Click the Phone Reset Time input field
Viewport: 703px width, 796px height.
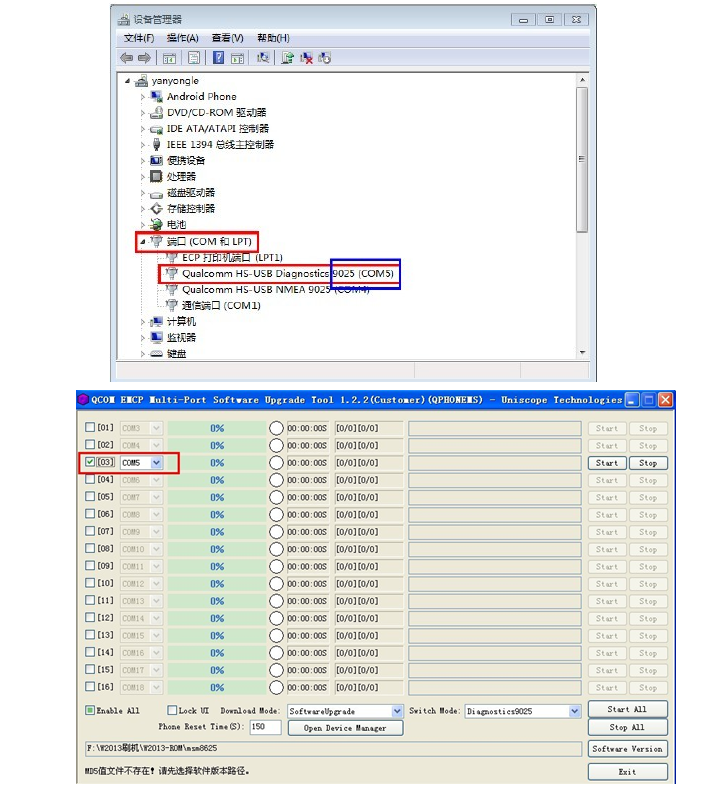point(264,728)
